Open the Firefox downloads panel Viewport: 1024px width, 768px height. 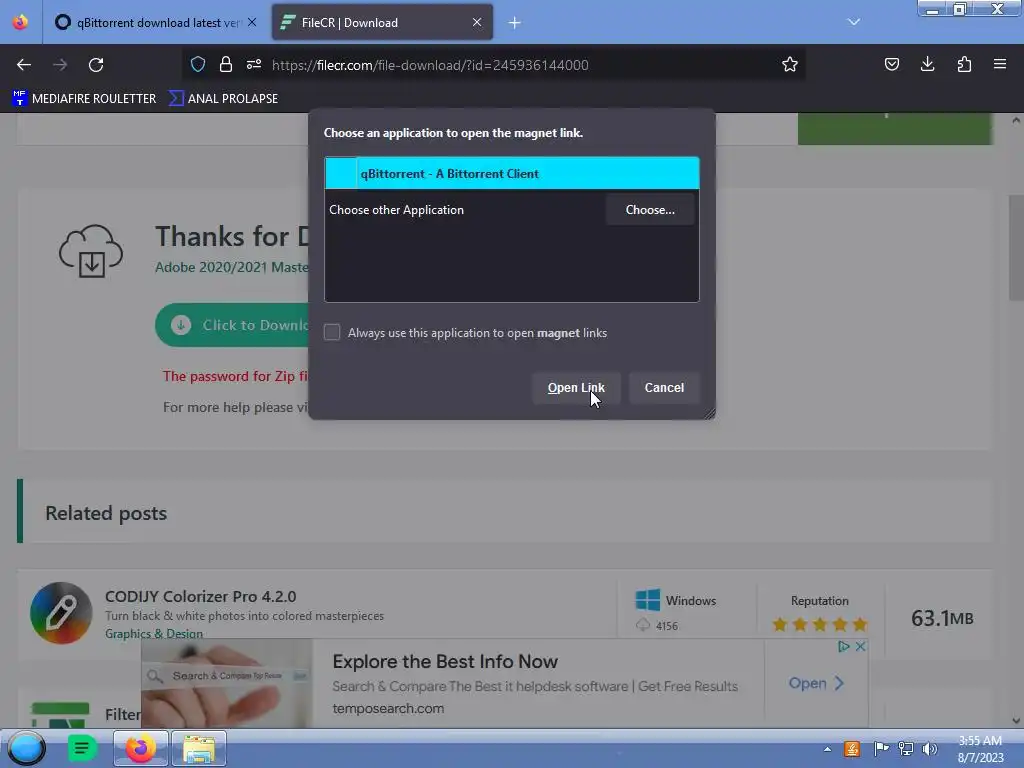pos(927,64)
